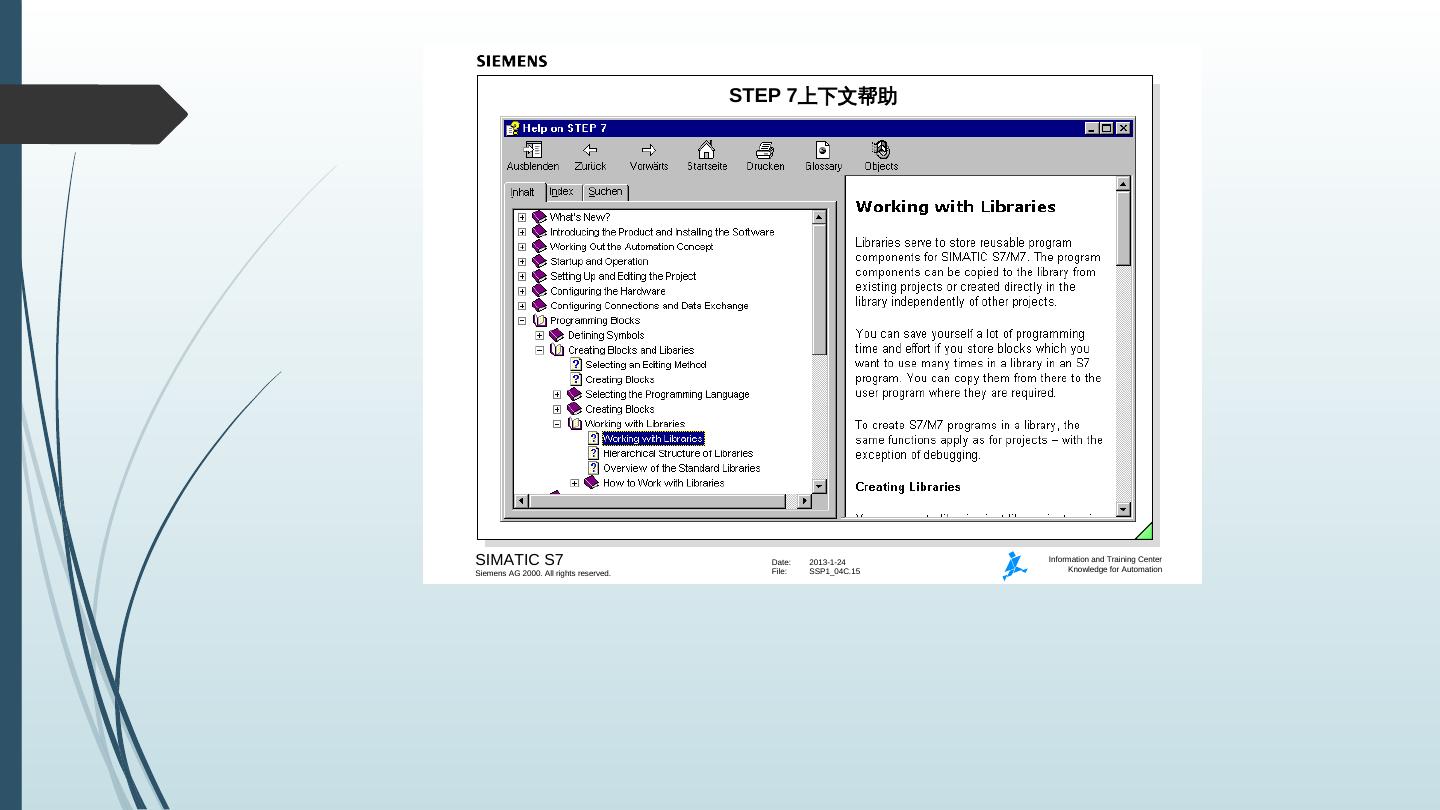Screen dimensions: 1440x810
Task: Switch to the Suchen tab
Action: point(605,191)
